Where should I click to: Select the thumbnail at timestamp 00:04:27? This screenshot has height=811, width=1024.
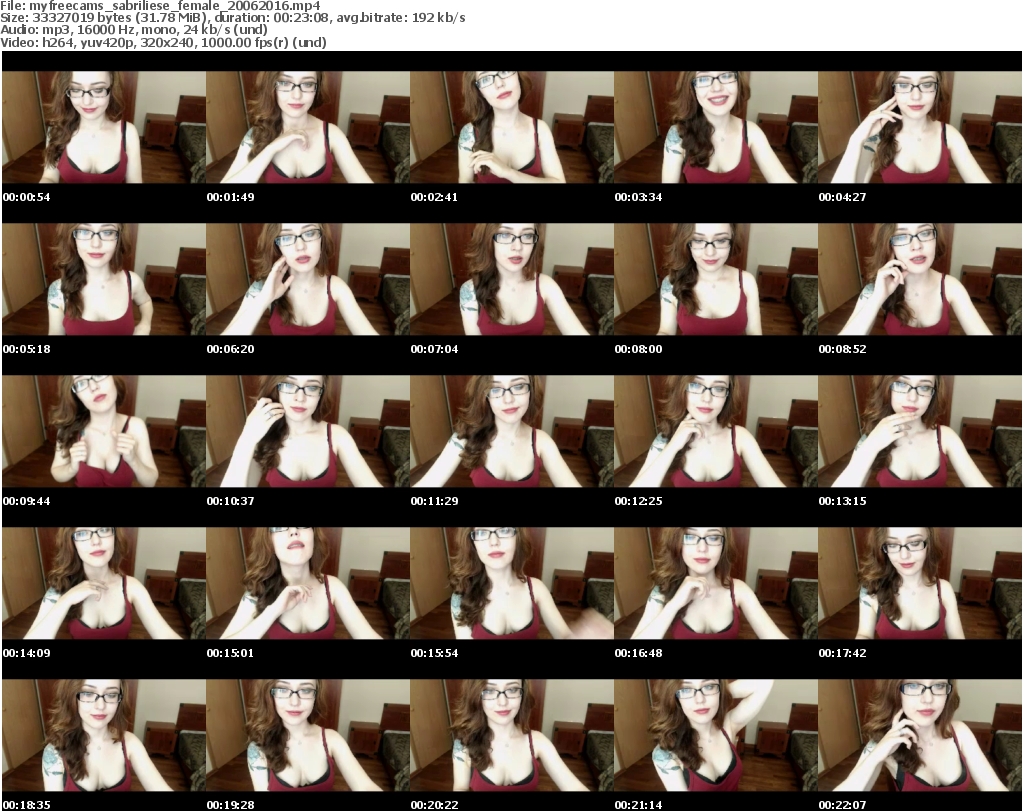coord(920,127)
